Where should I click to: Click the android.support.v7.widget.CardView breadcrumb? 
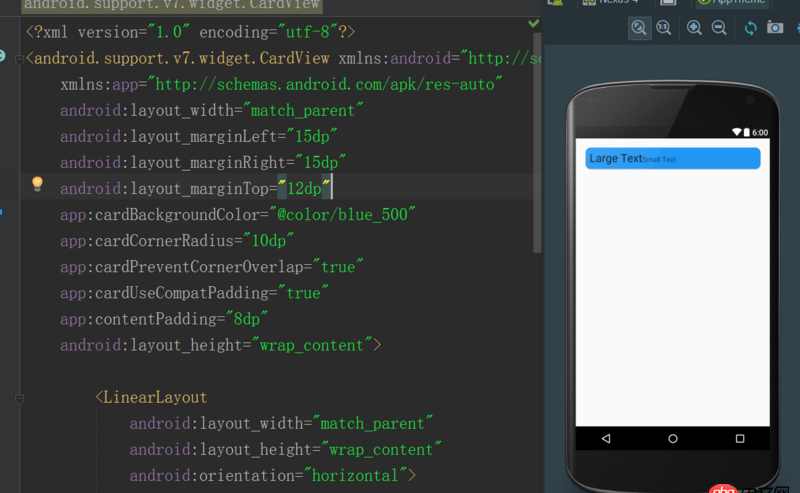[x=172, y=5]
